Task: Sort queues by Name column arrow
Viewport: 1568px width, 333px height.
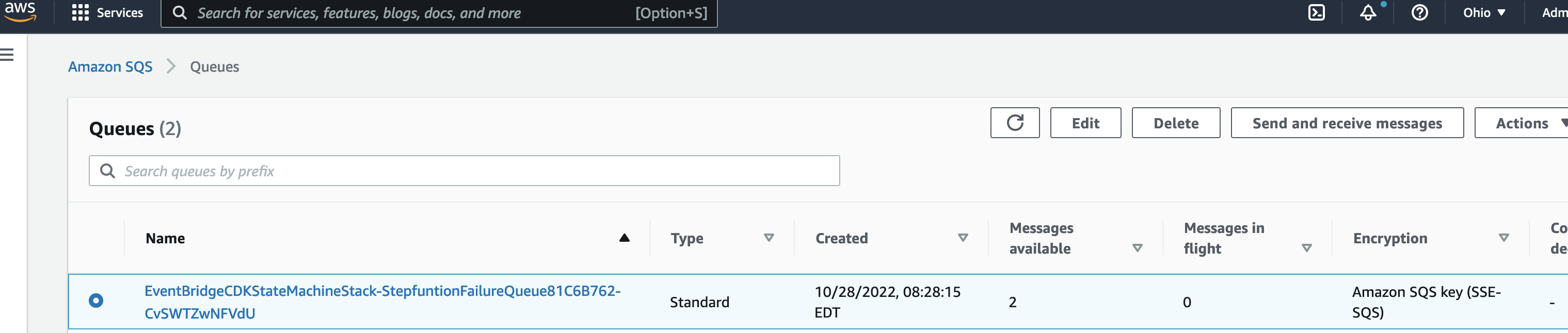Action: point(624,238)
